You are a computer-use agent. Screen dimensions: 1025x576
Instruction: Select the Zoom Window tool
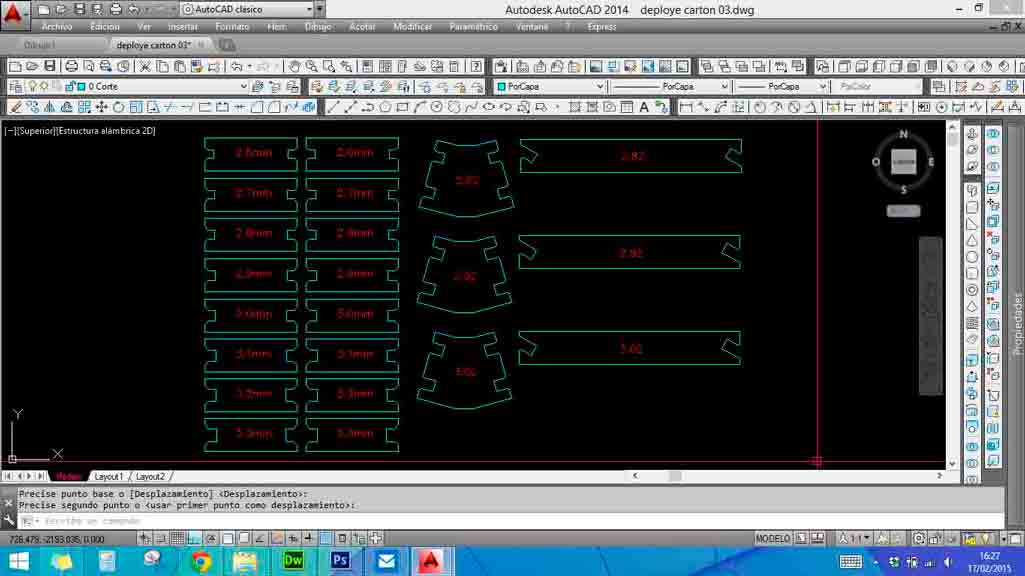[x=329, y=66]
